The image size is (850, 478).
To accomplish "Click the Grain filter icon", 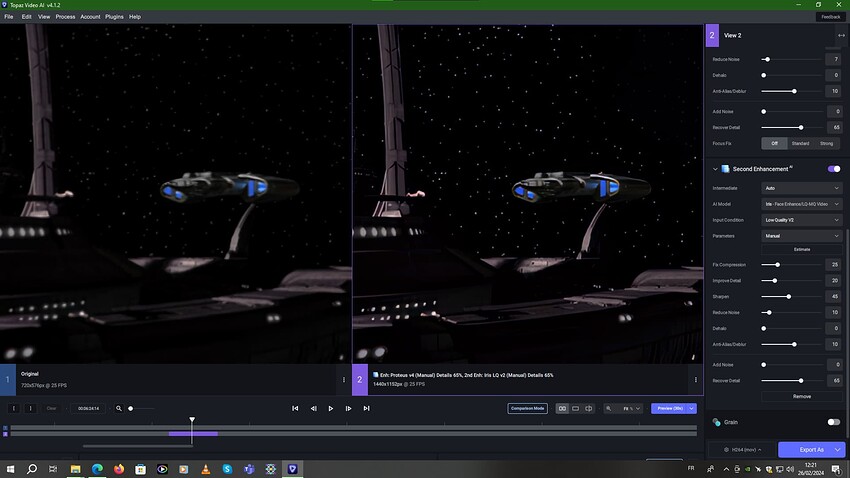I will (x=717, y=422).
